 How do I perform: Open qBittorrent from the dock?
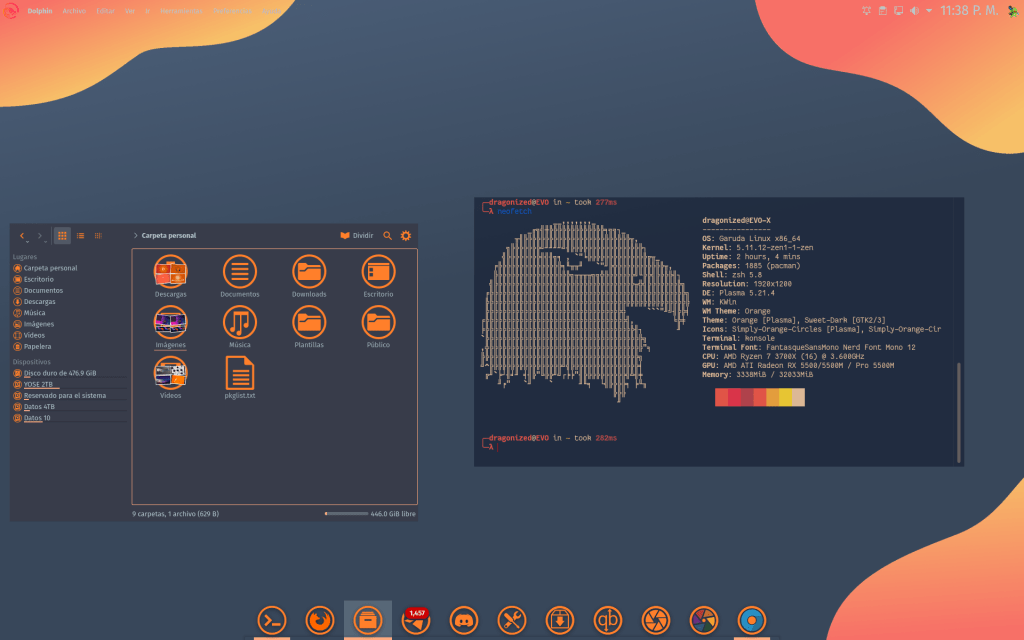(x=608, y=620)
